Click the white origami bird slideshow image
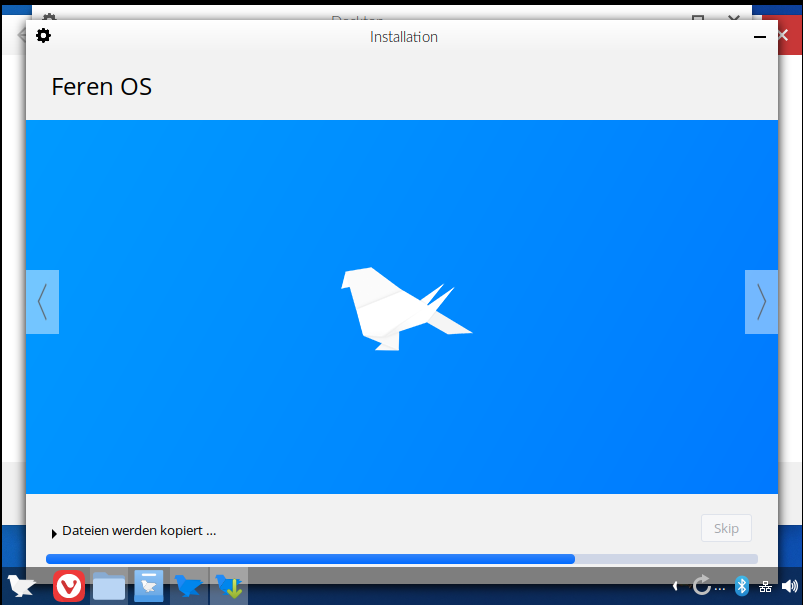 pyautogui.click(x=402, y=307)
